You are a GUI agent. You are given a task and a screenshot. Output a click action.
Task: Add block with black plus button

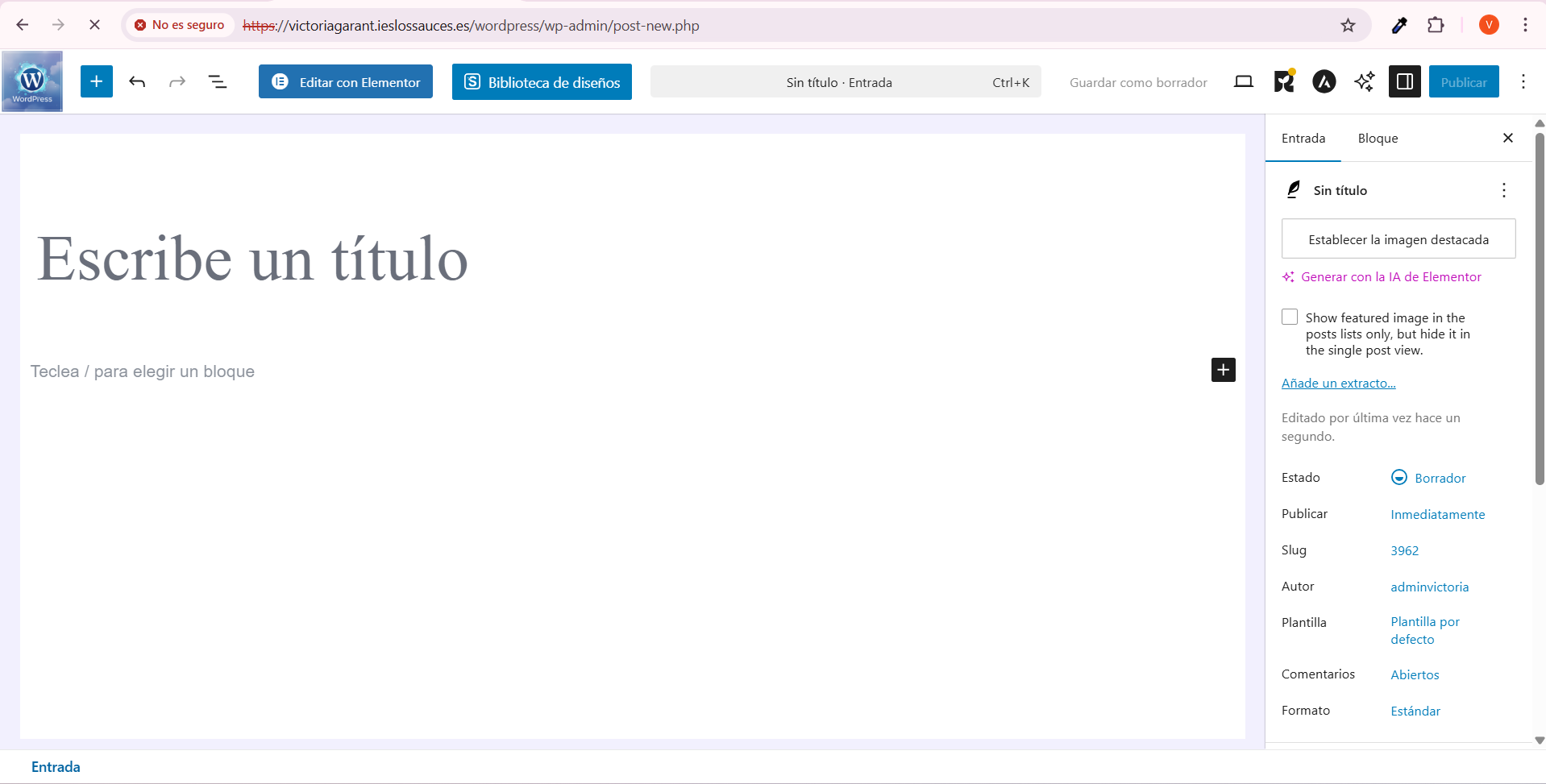point(1223,370)
